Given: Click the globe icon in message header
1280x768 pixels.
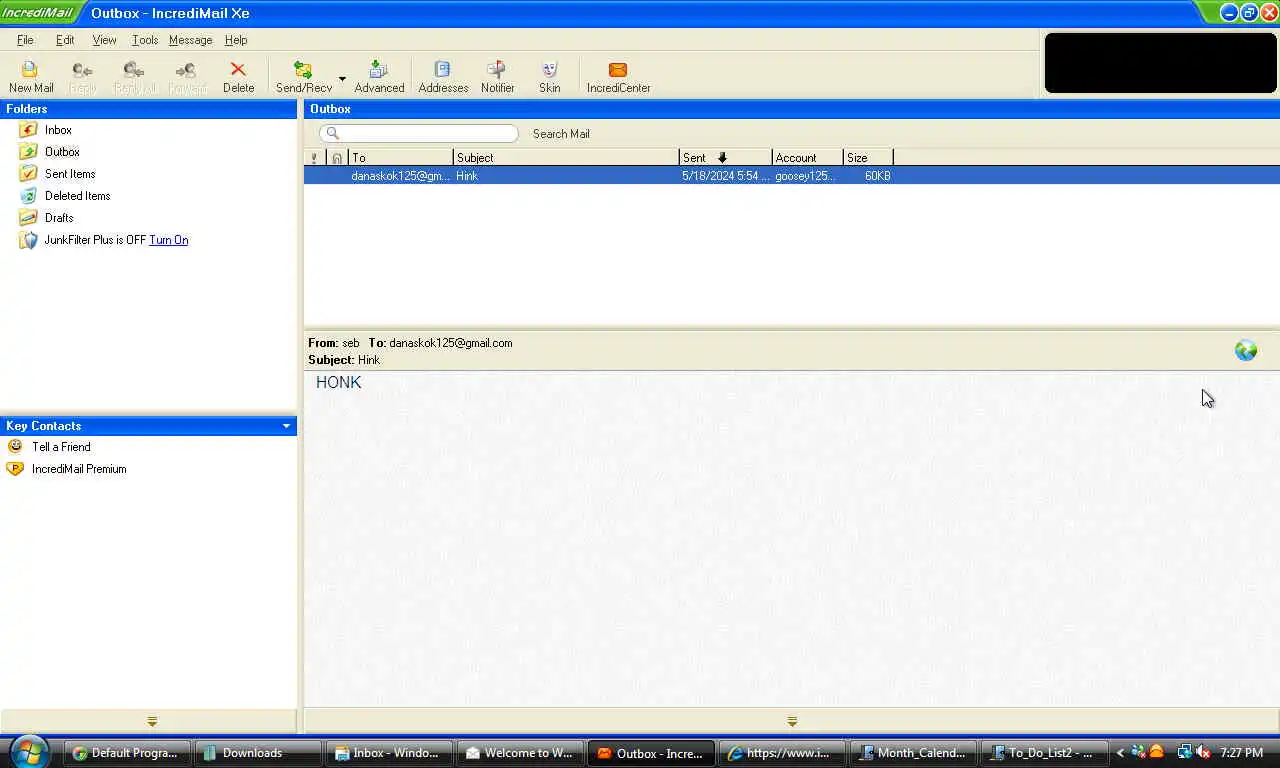Looking at the screenshot, I should [1245, 350].
